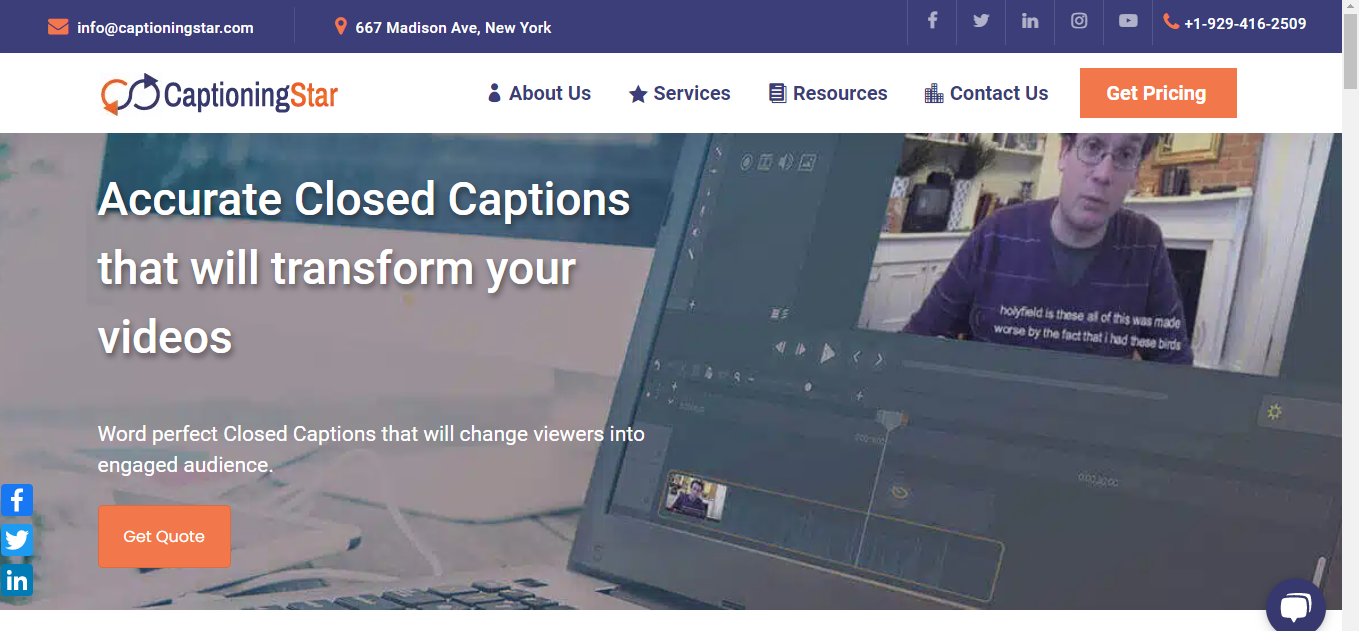Open the Facebook icon in top bar
The width and height of the screenshot is (1359, 631).
(932, 20)
